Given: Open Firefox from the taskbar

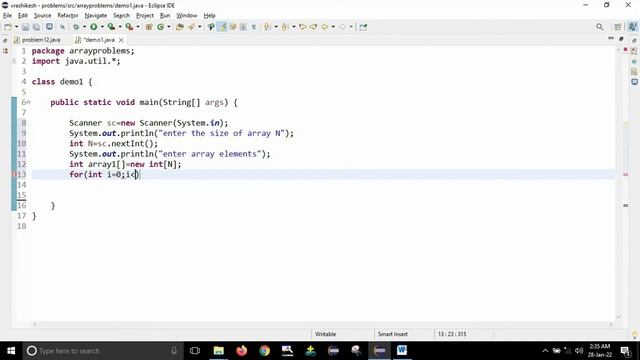Looking at the screenshot, I should point(242,351).
